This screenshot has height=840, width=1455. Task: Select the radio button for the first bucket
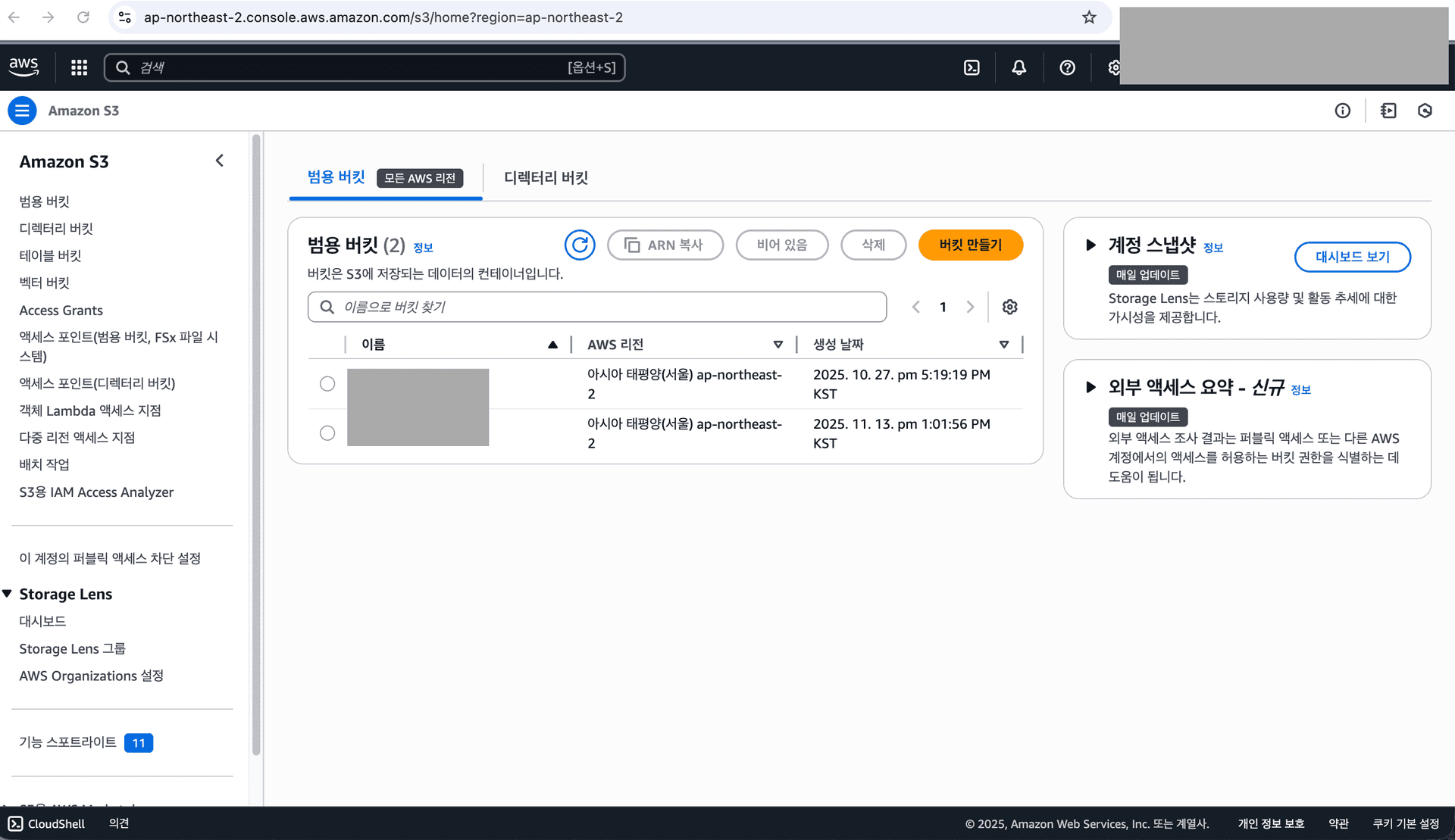[x=327, y=384]
